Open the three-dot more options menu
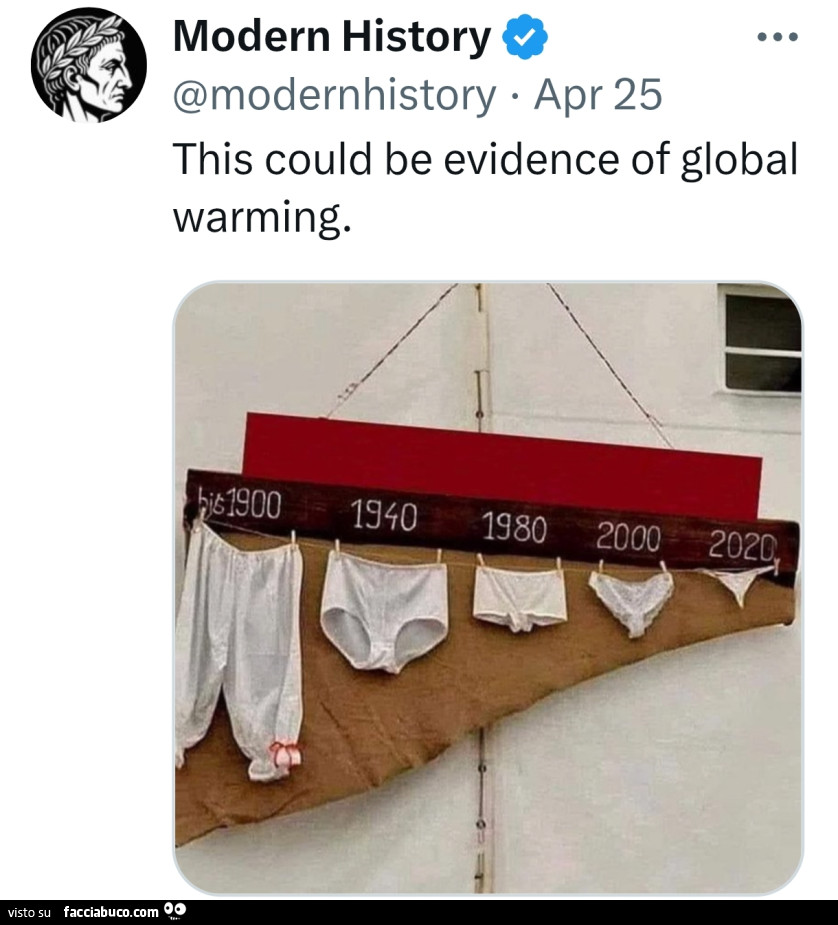838x925 pixels. 777,37
